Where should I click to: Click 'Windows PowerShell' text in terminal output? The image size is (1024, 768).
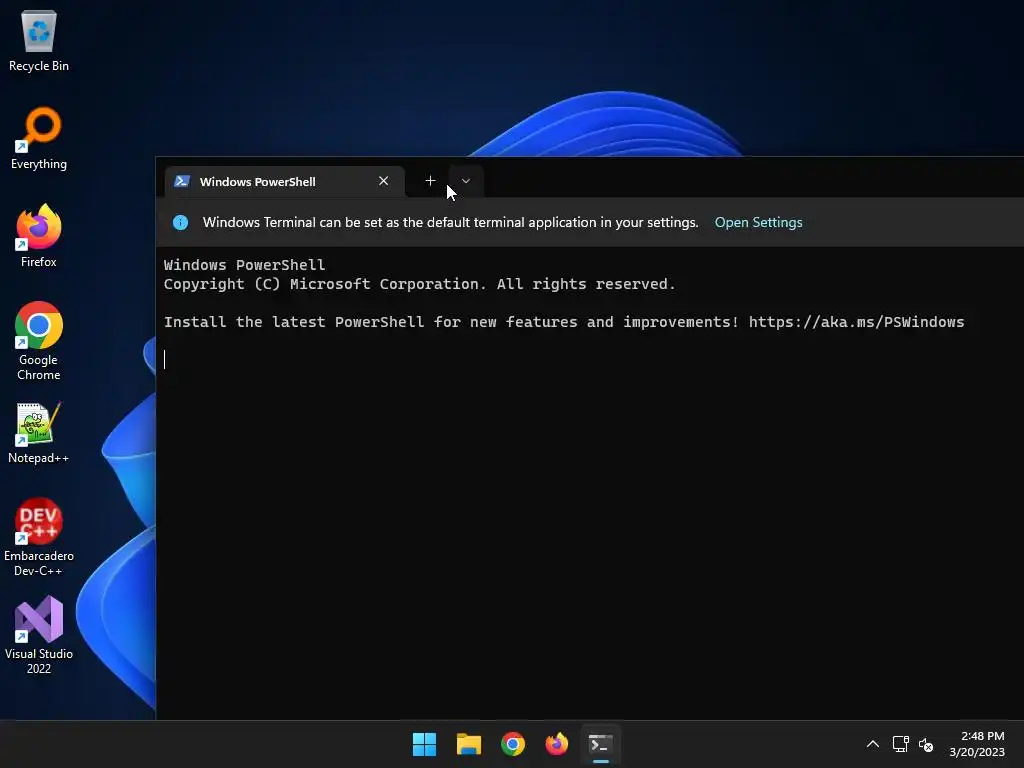244,264
